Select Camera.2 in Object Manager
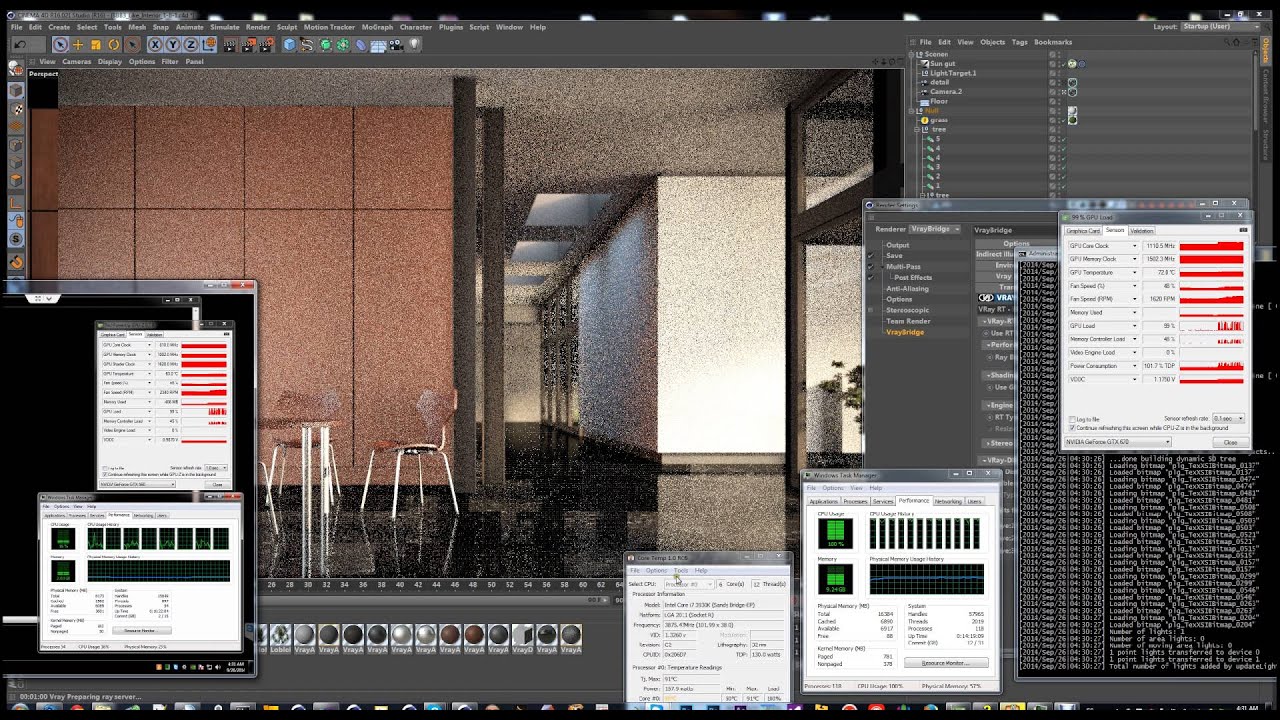 pyautogui.click(x=946, y=92)
